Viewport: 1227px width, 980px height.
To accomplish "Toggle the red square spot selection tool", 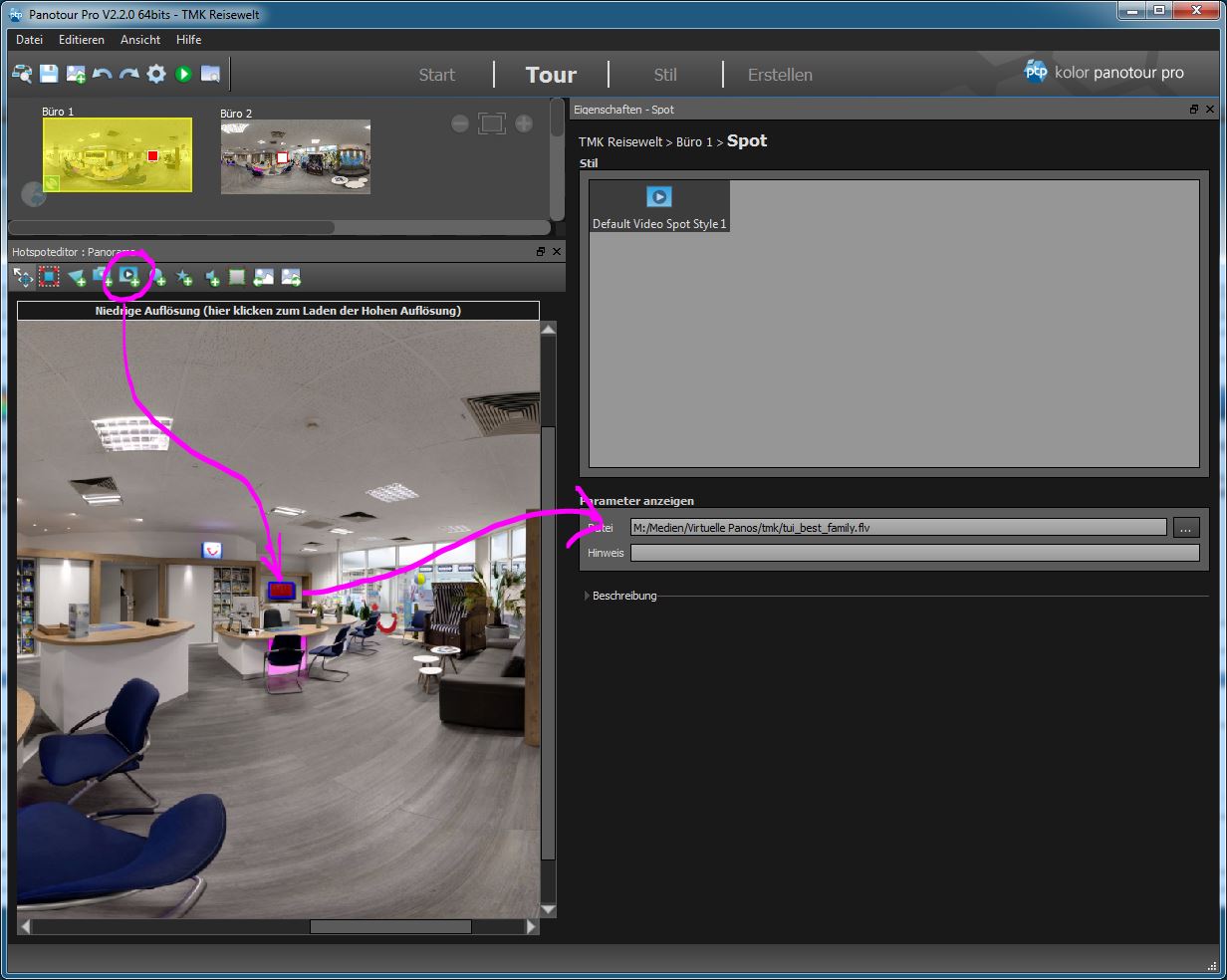I will 48,277.
